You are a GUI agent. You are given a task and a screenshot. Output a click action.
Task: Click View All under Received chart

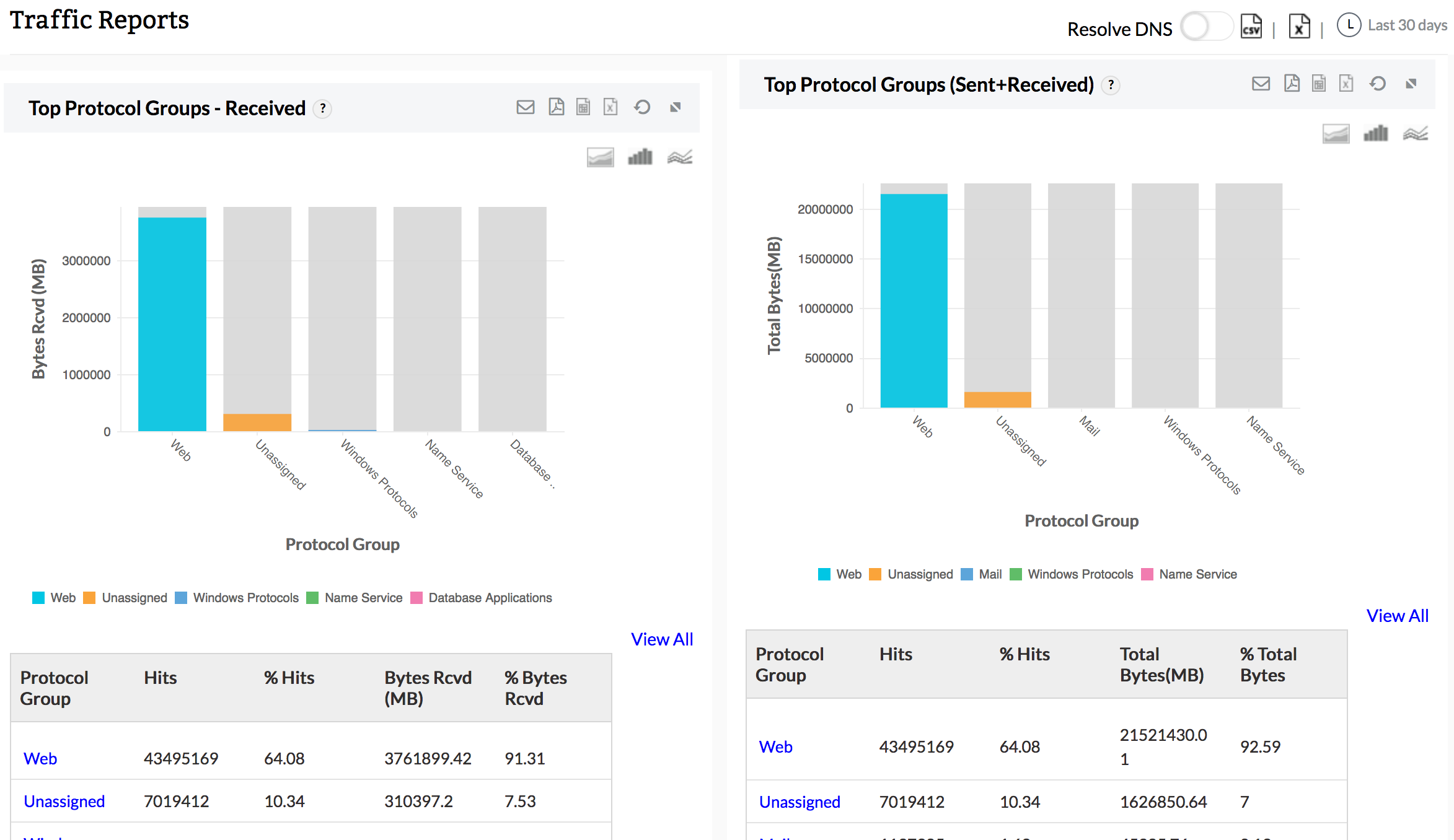pyautogui.click(x=661, y=639)
